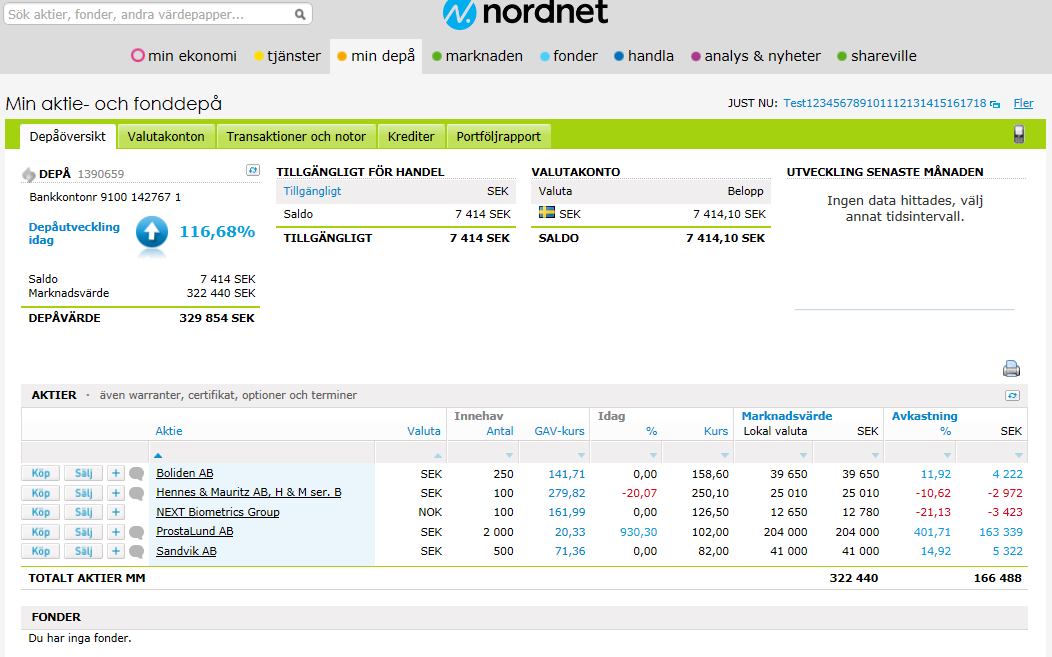The image size is (1052, 657).
Task: Click the Nordnet logo
Action: [x=525, y=13]
